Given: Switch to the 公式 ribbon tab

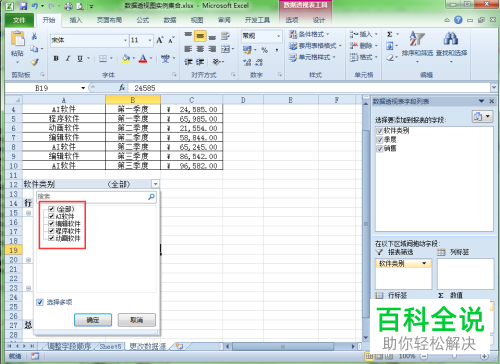Looking at the screenshot, I should pos(142,20).
